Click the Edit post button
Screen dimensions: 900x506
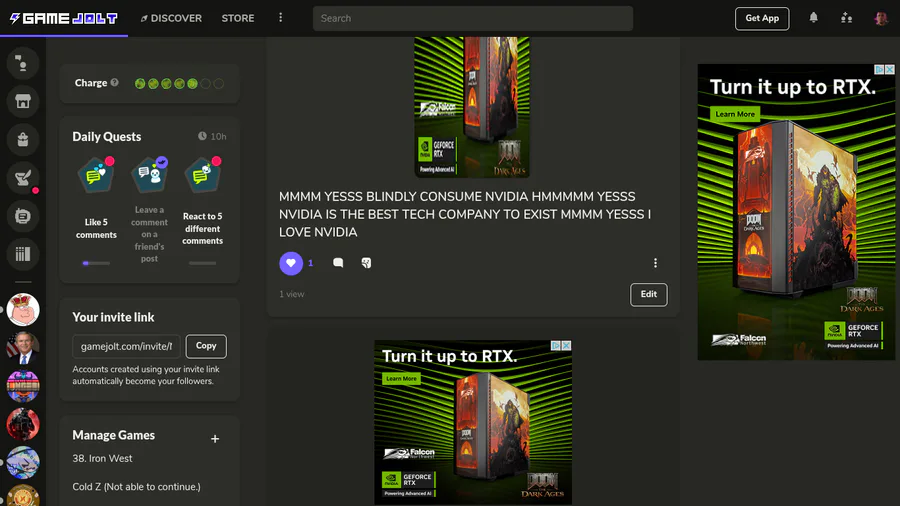[x=649, y=294]
